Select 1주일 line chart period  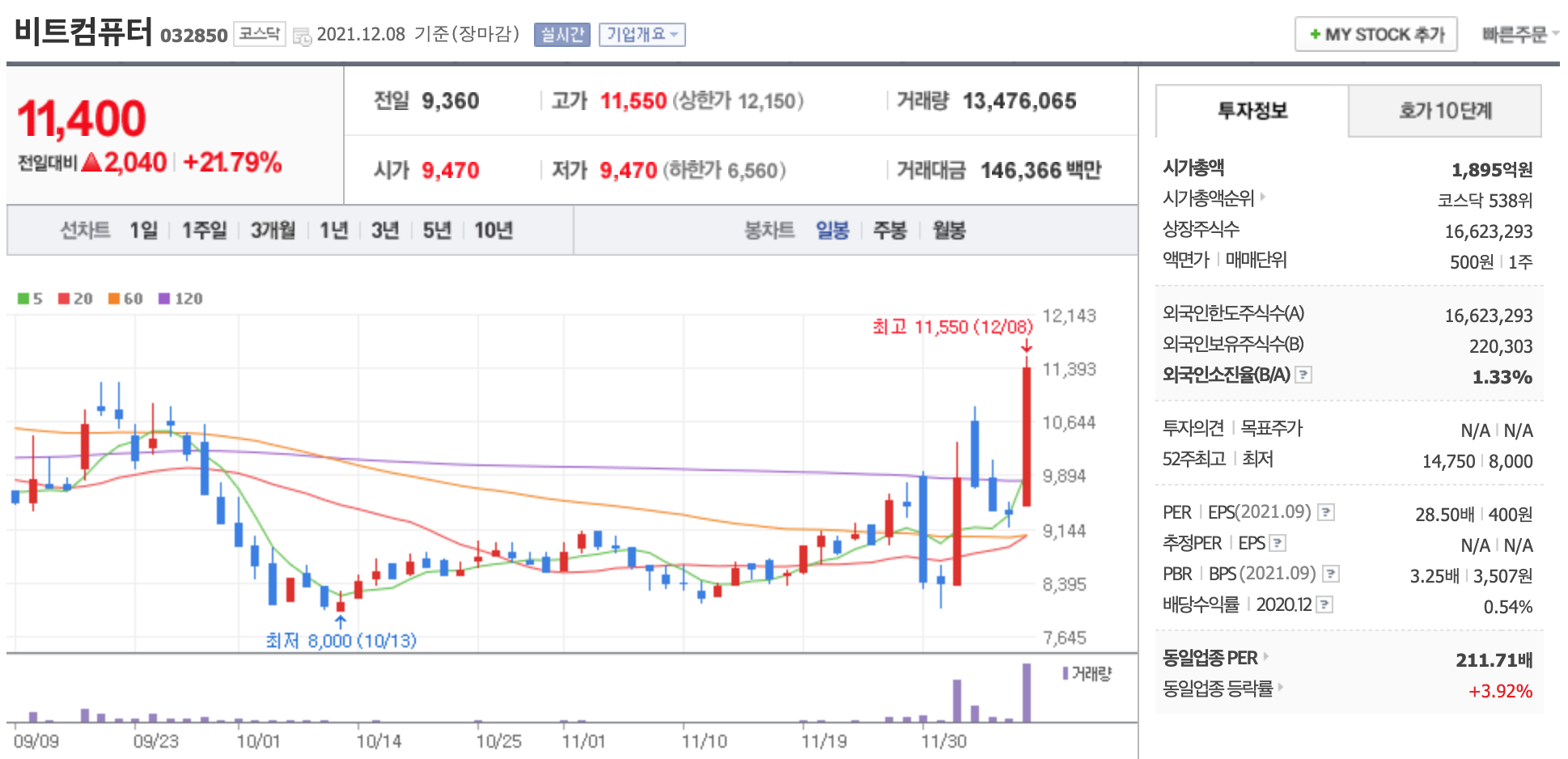click(204, 231)
